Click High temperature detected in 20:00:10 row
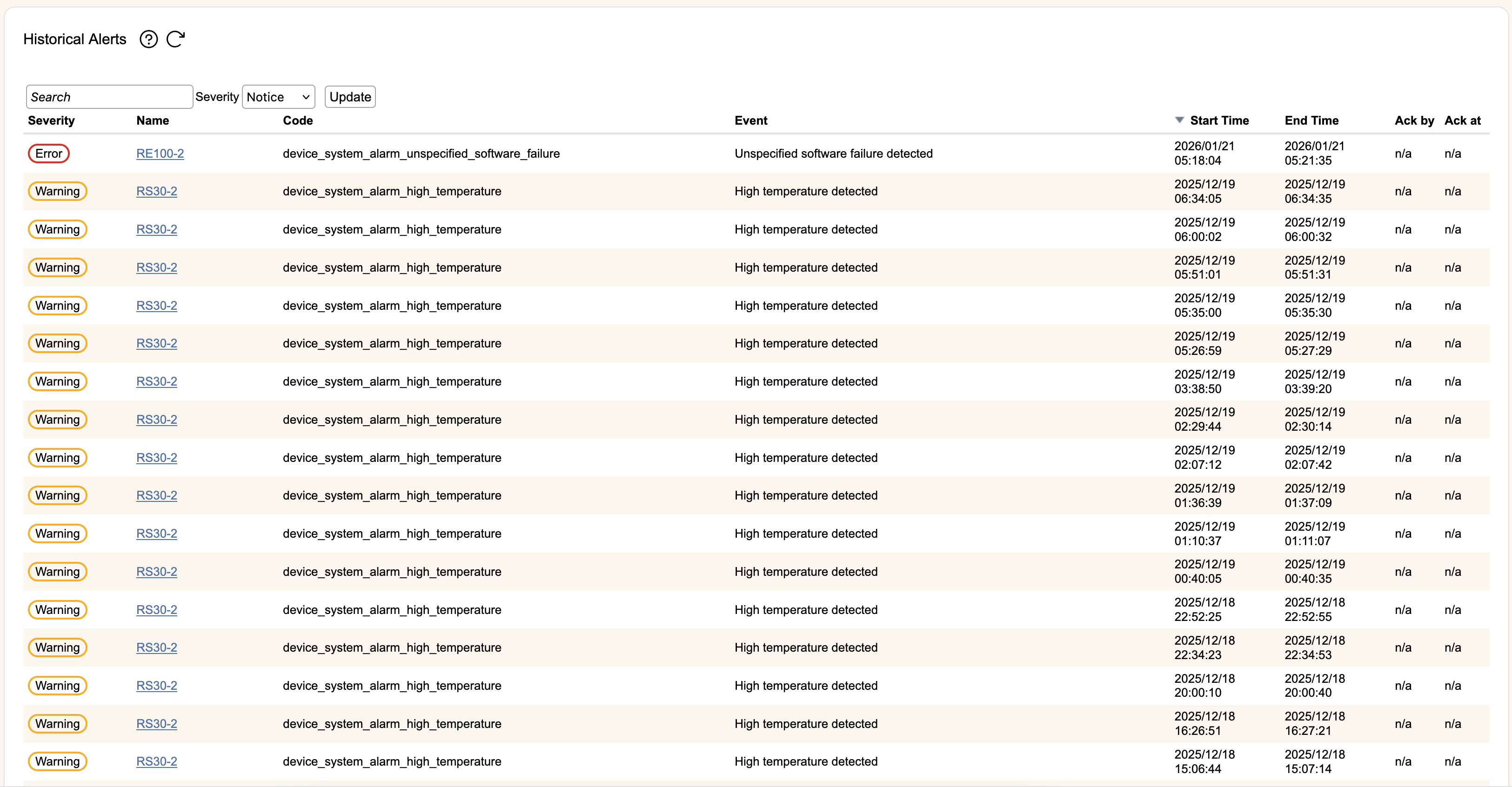This screenshot has height=787, width=1512. (x=806, y=686)
